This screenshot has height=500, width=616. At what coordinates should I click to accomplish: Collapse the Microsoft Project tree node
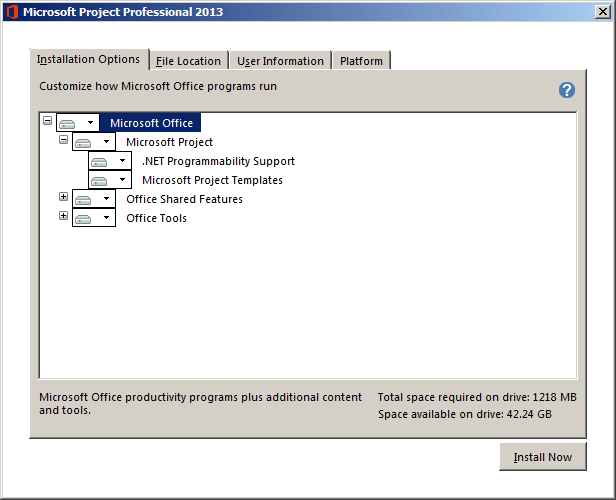point(63,139)
